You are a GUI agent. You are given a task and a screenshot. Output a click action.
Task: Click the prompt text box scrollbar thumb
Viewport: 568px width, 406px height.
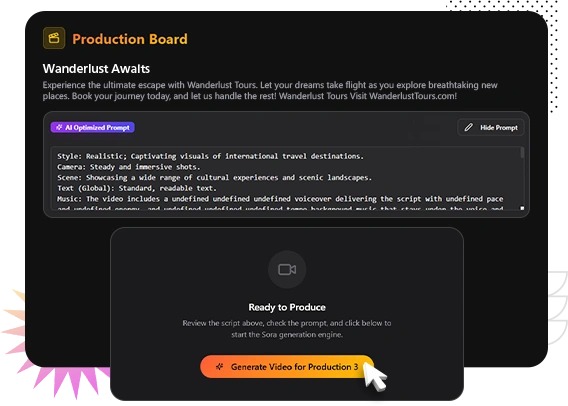point(522,152)
